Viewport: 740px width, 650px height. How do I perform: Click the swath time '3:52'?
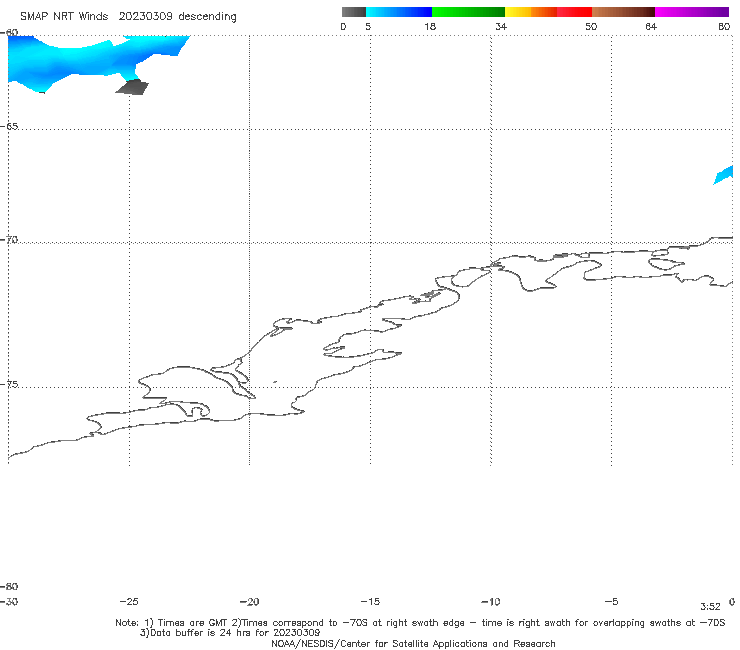[x=710, y=607]
